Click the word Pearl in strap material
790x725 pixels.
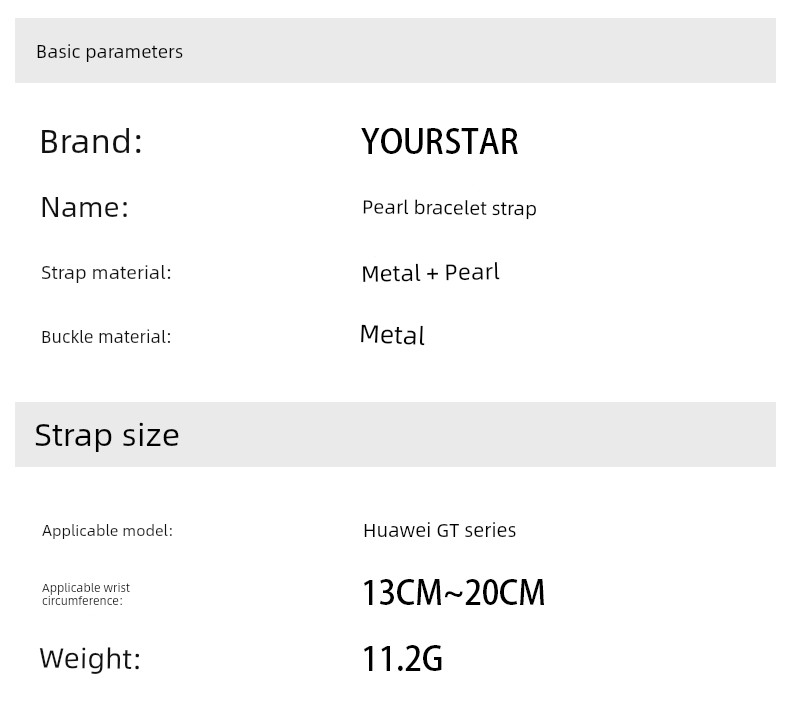point(472,272)
